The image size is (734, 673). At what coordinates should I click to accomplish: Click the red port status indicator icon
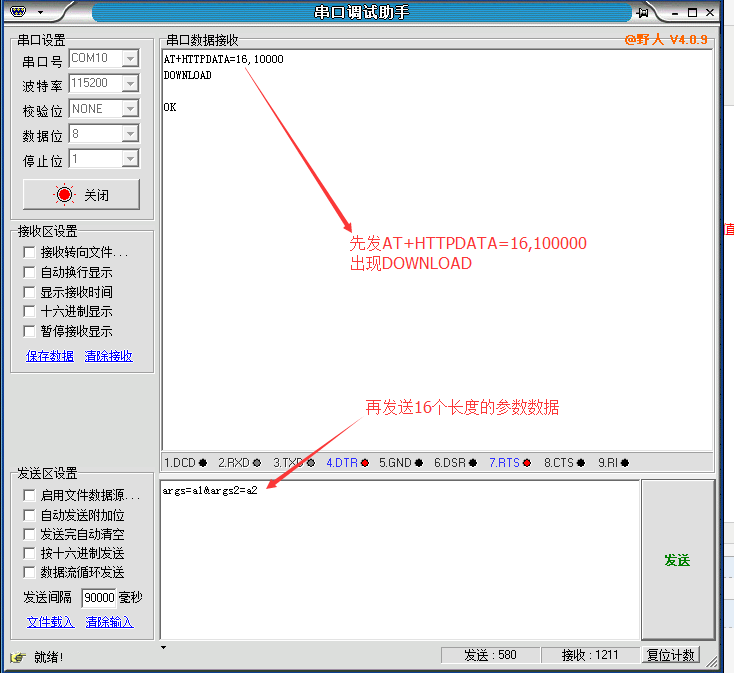(x=64, y=194)
